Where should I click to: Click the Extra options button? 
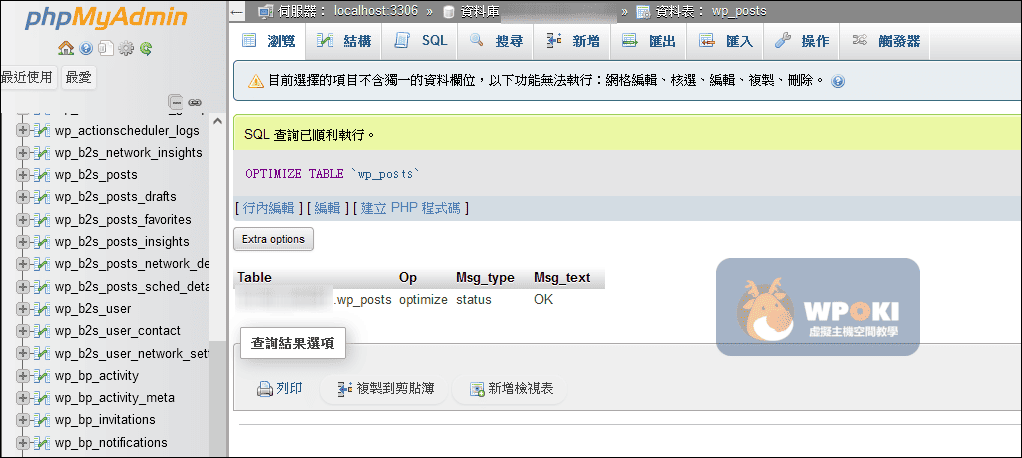point(273,239)
